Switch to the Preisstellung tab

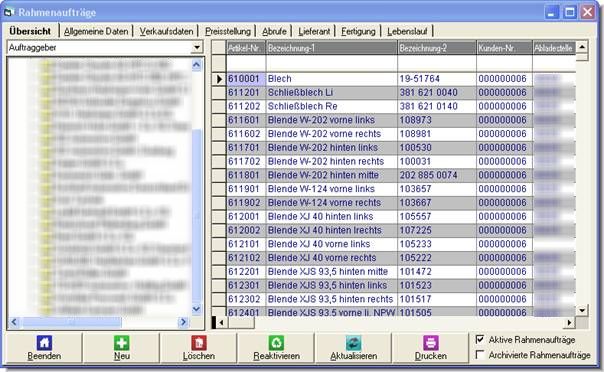228,31
